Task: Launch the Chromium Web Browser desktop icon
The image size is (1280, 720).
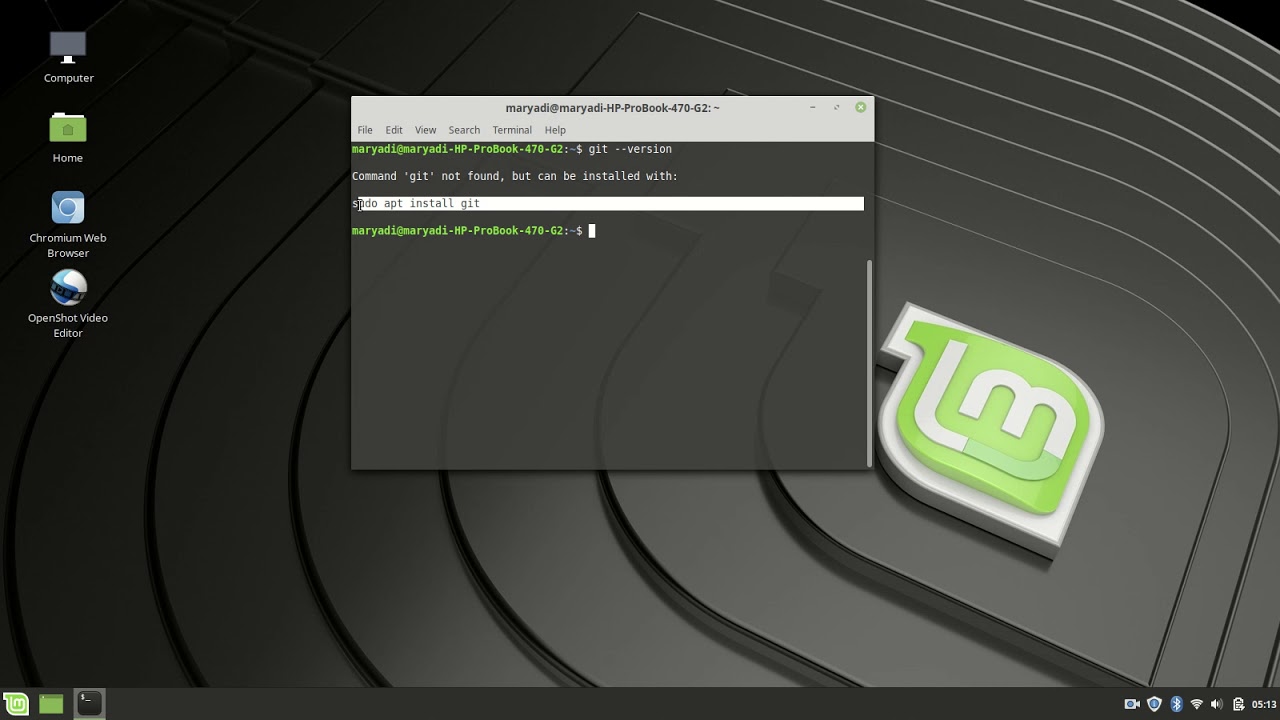Action: pos(68,225)
